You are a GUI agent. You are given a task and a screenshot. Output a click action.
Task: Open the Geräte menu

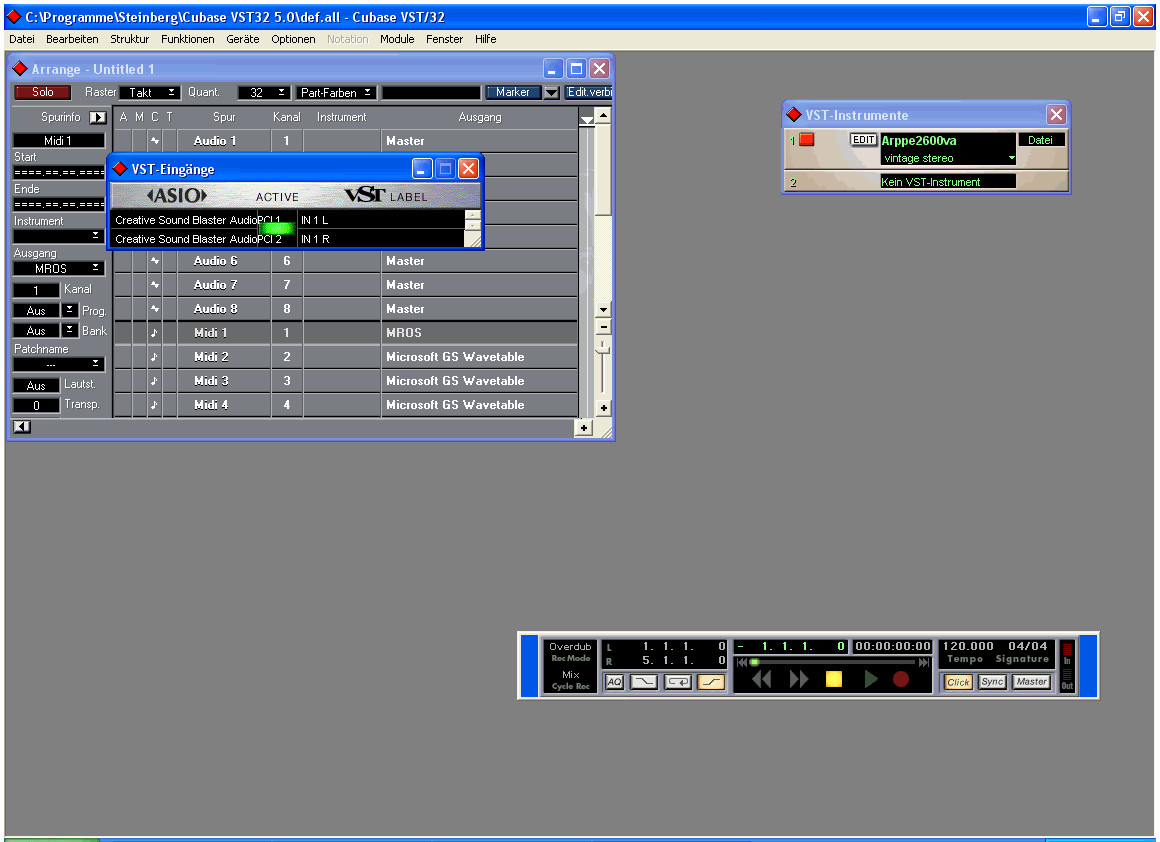tap(243, 39)
